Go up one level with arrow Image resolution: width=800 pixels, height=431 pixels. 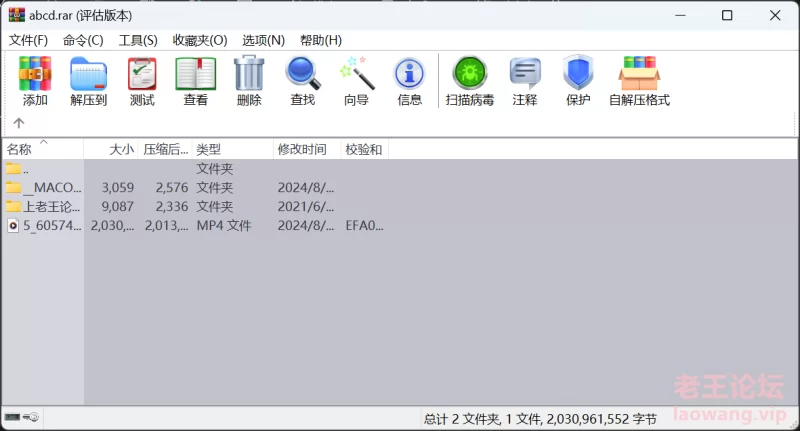coord(19,123)
